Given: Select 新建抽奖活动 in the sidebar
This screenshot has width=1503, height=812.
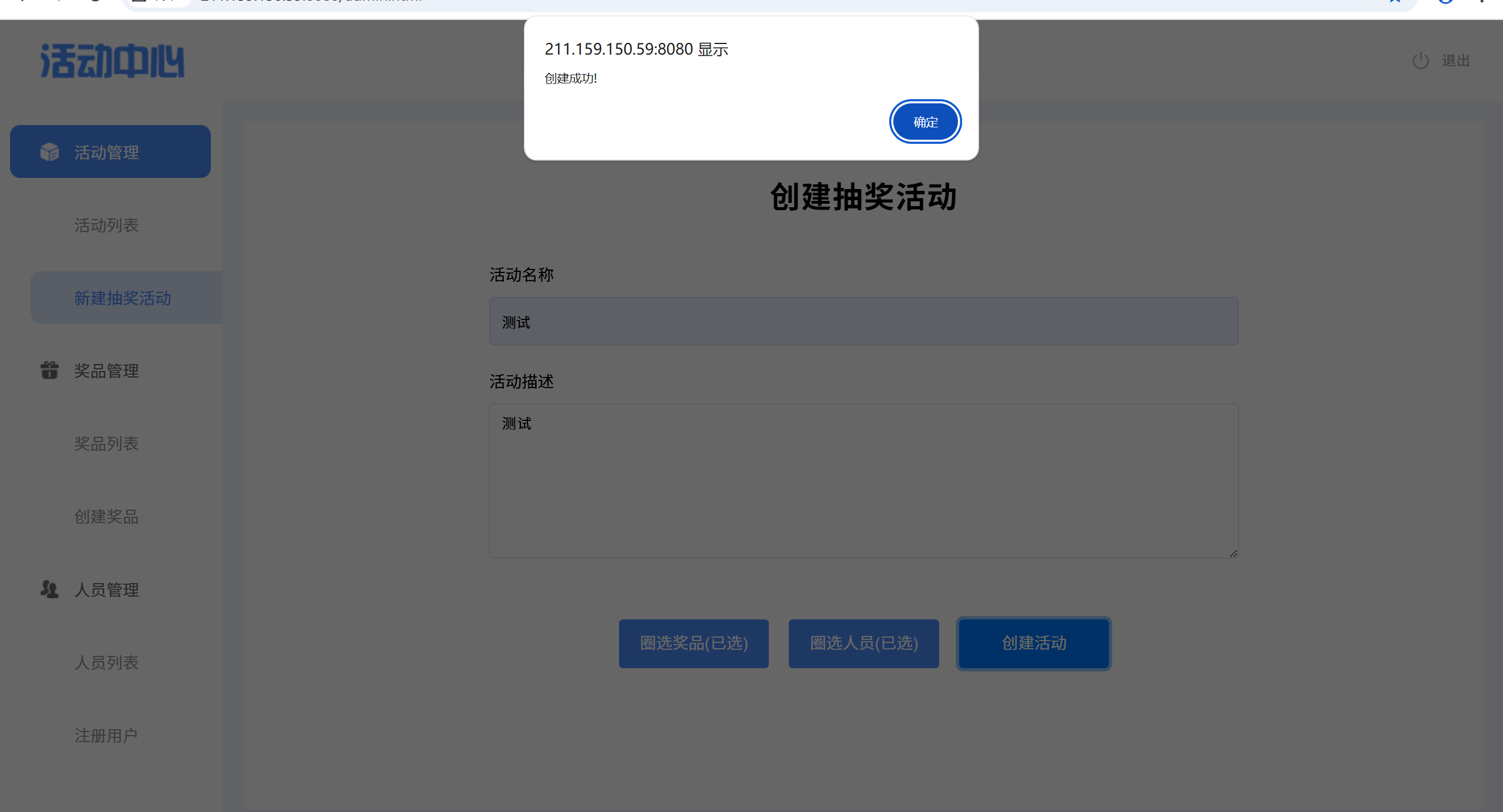Looking at the screenshot, I should pyautogui.click(x=123, y=298).
